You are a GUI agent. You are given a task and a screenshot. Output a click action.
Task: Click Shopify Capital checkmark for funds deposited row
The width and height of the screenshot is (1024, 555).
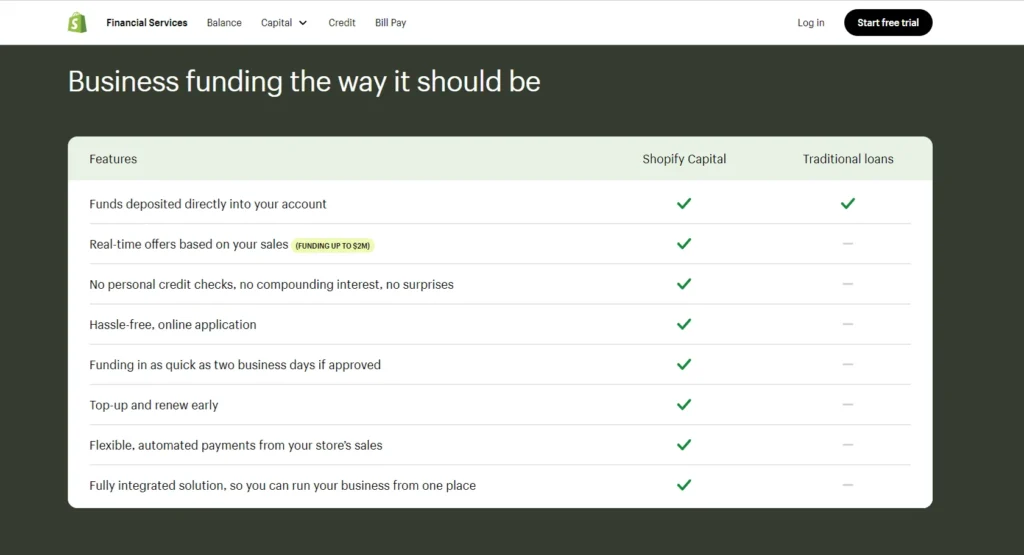click(684, 204)
